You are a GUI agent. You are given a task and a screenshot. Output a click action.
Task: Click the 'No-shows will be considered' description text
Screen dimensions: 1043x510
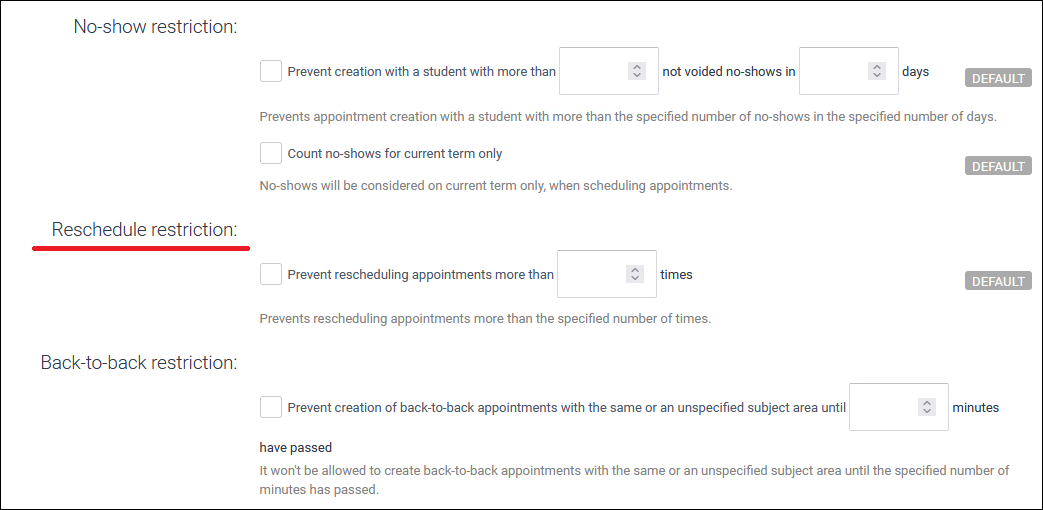(x=495, y=185)
